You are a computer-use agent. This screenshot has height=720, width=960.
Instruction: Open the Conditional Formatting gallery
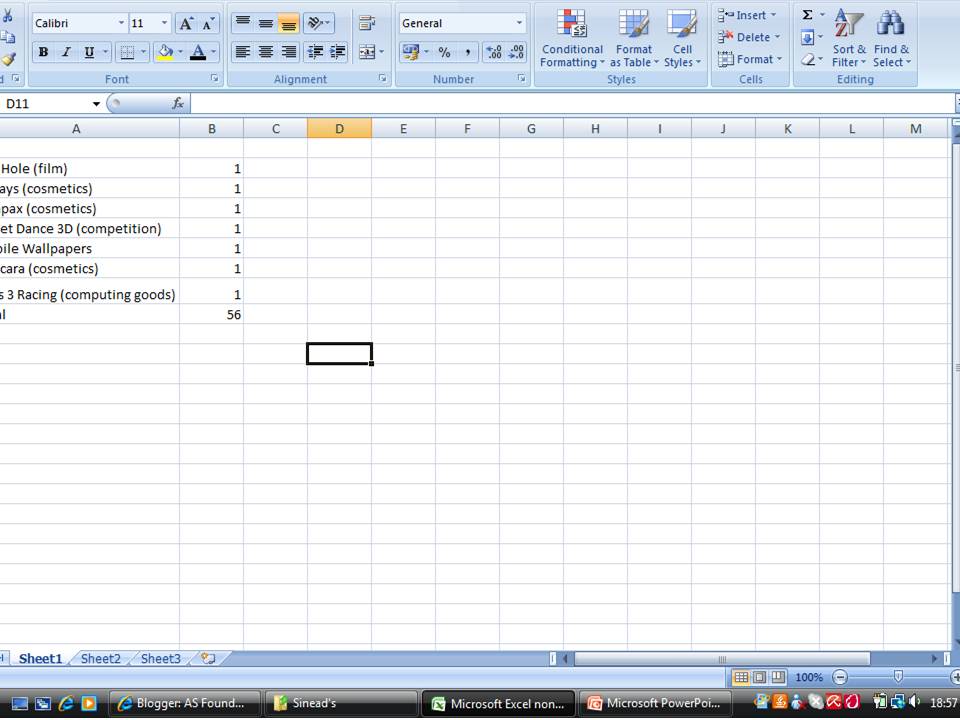click(571, 40)
